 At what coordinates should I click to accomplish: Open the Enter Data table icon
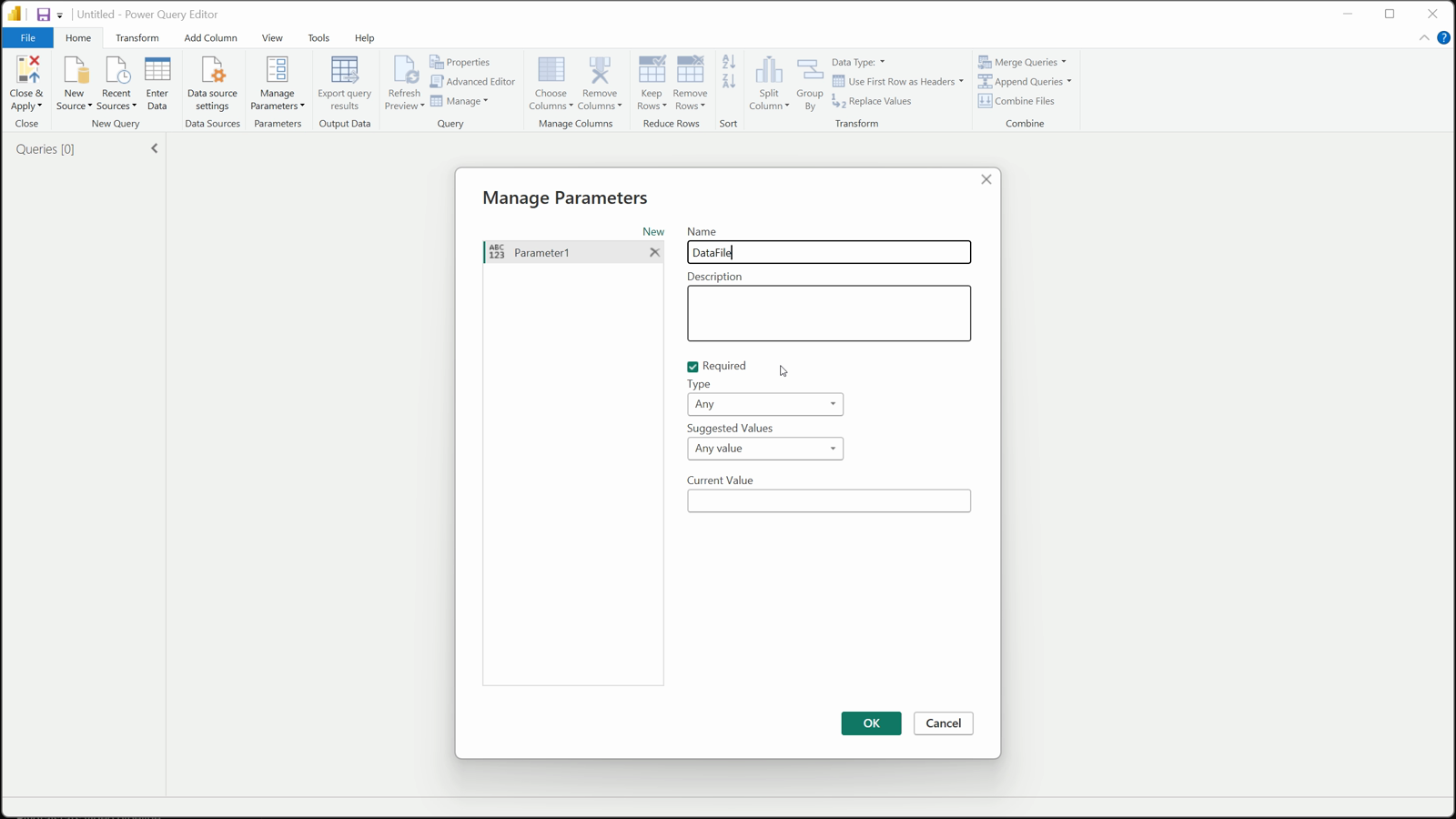point(157,70)
